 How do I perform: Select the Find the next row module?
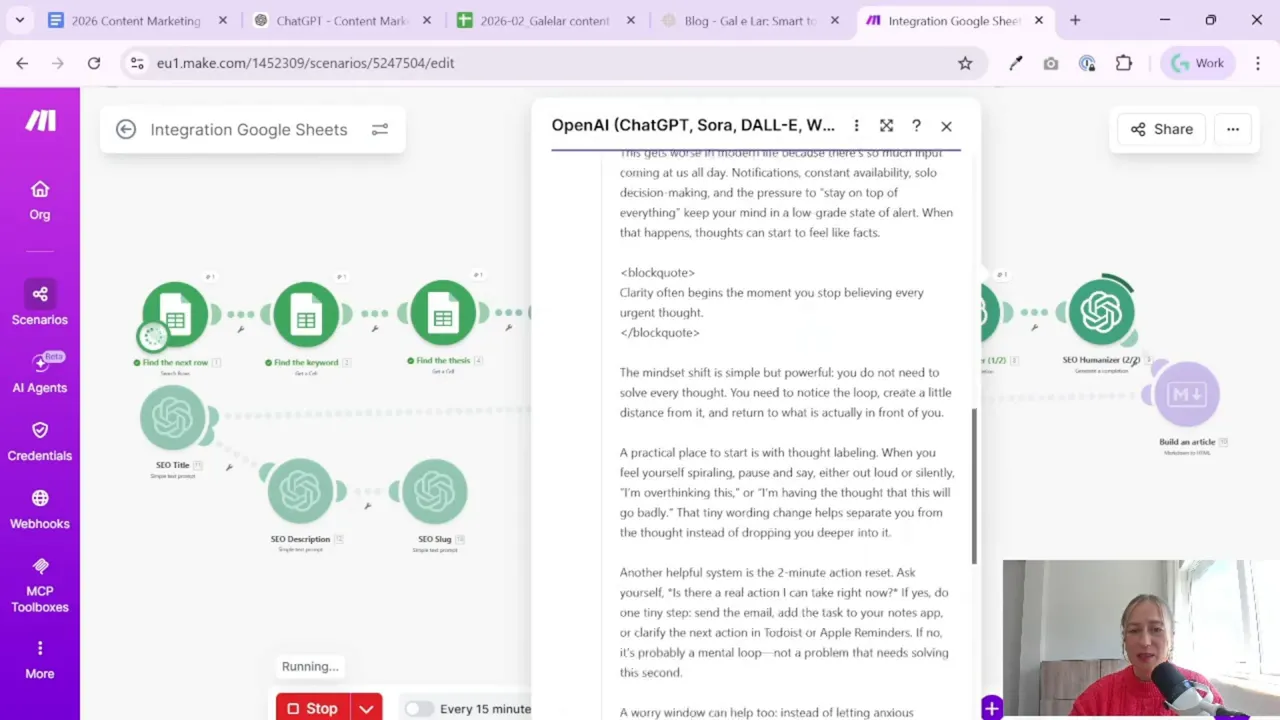tap(175, 314)
